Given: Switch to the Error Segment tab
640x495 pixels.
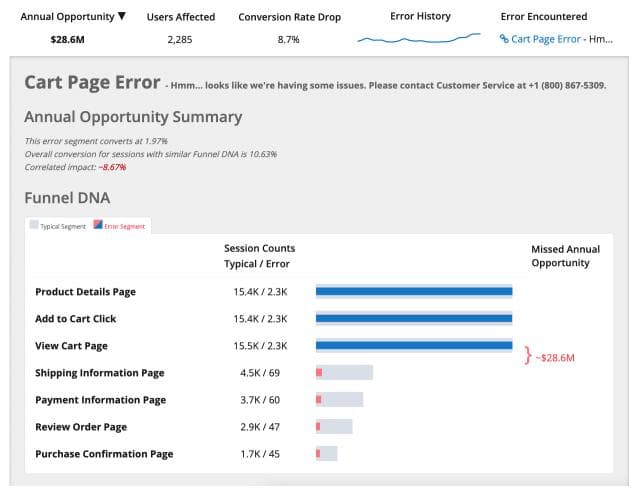Looking at the screenshot, I should tap(120, 226).
